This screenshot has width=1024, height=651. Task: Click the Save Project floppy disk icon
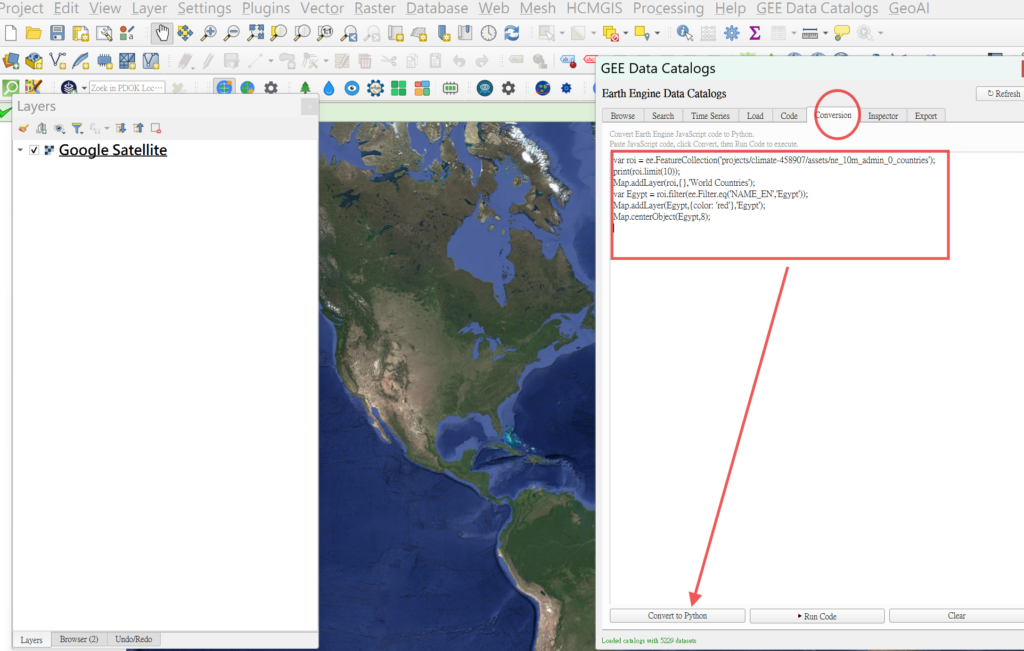coord(57,33)
